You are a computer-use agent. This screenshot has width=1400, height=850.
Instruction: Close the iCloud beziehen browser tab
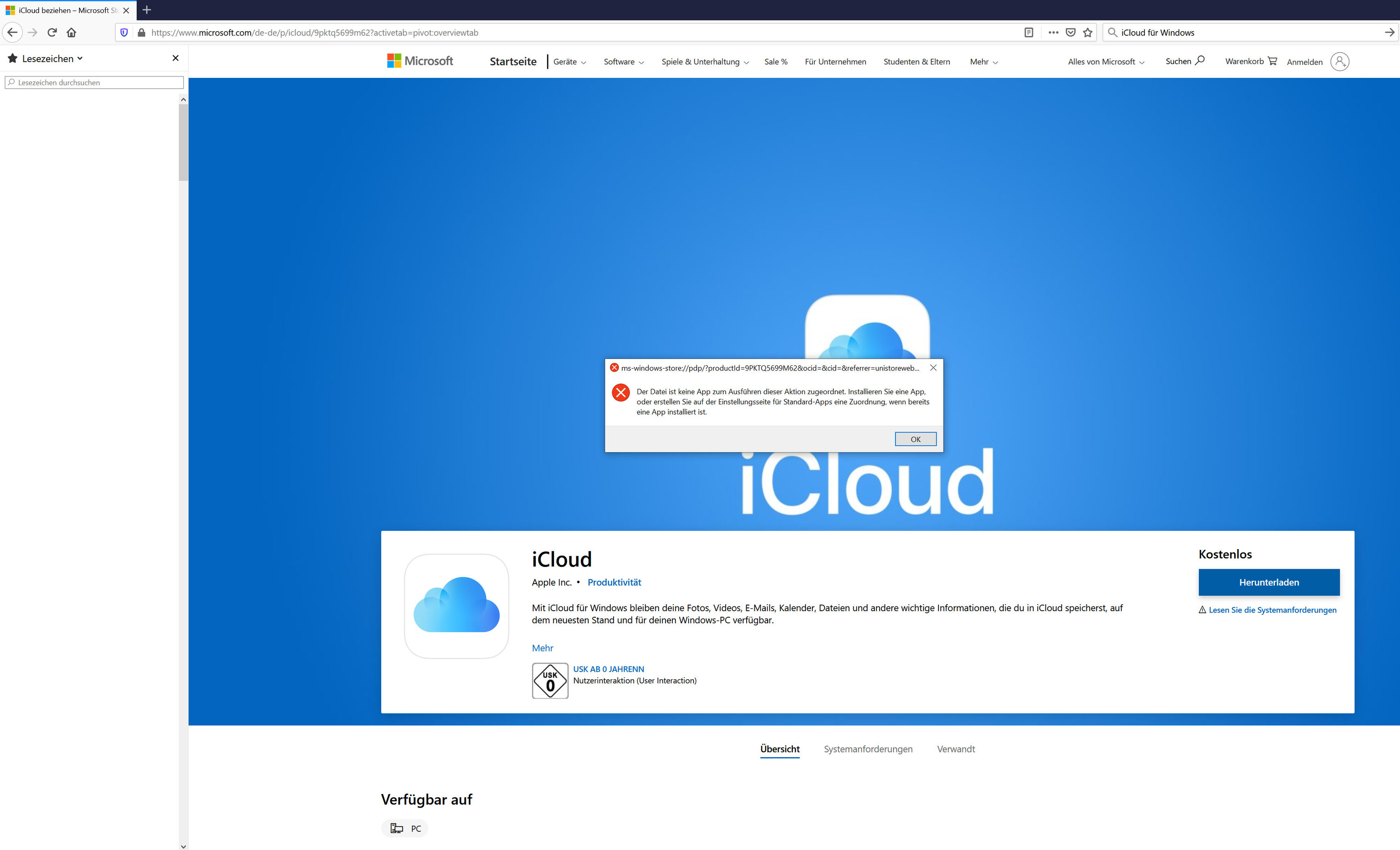[126, 10]
